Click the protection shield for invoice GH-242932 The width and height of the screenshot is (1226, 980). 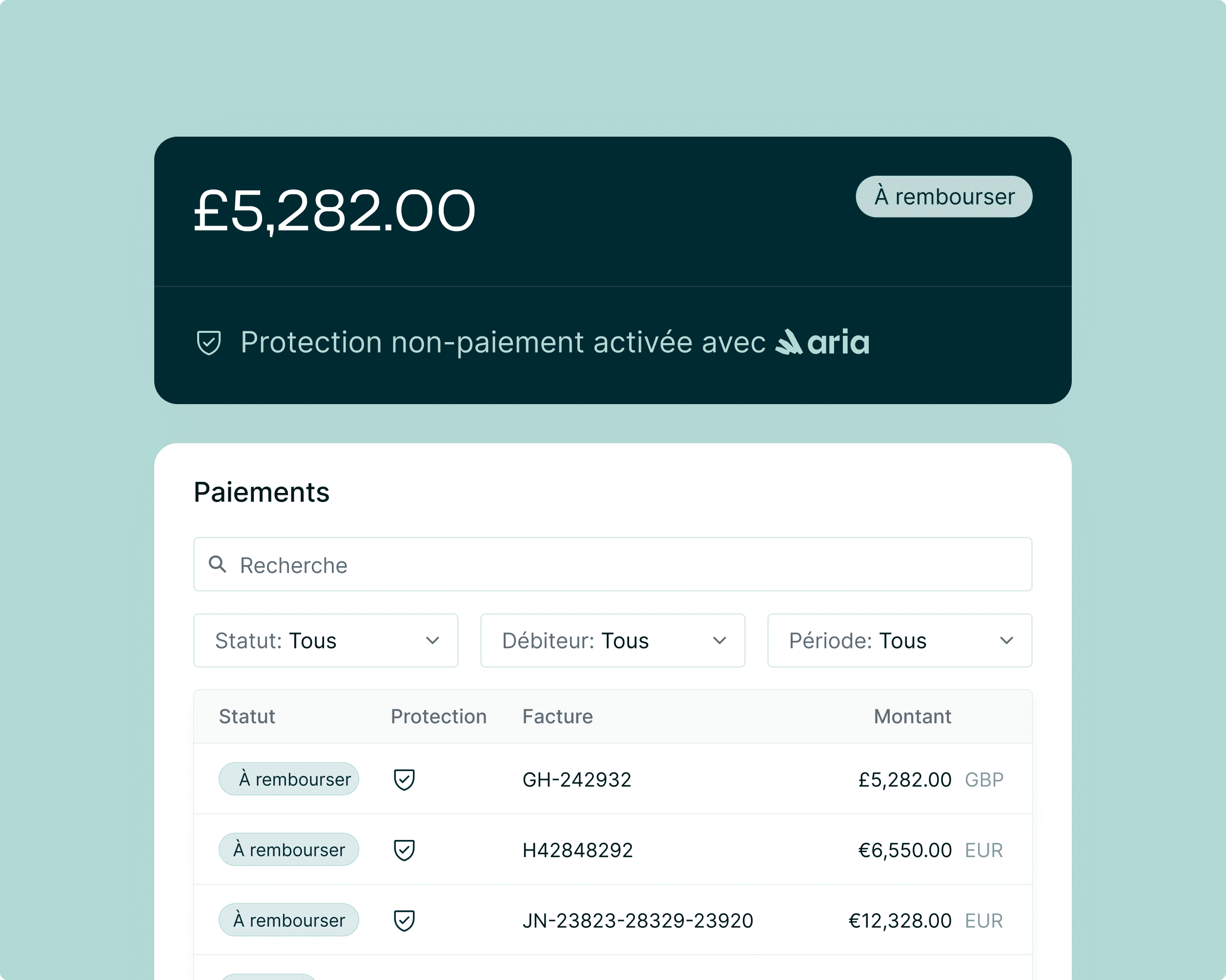point(404,779)
